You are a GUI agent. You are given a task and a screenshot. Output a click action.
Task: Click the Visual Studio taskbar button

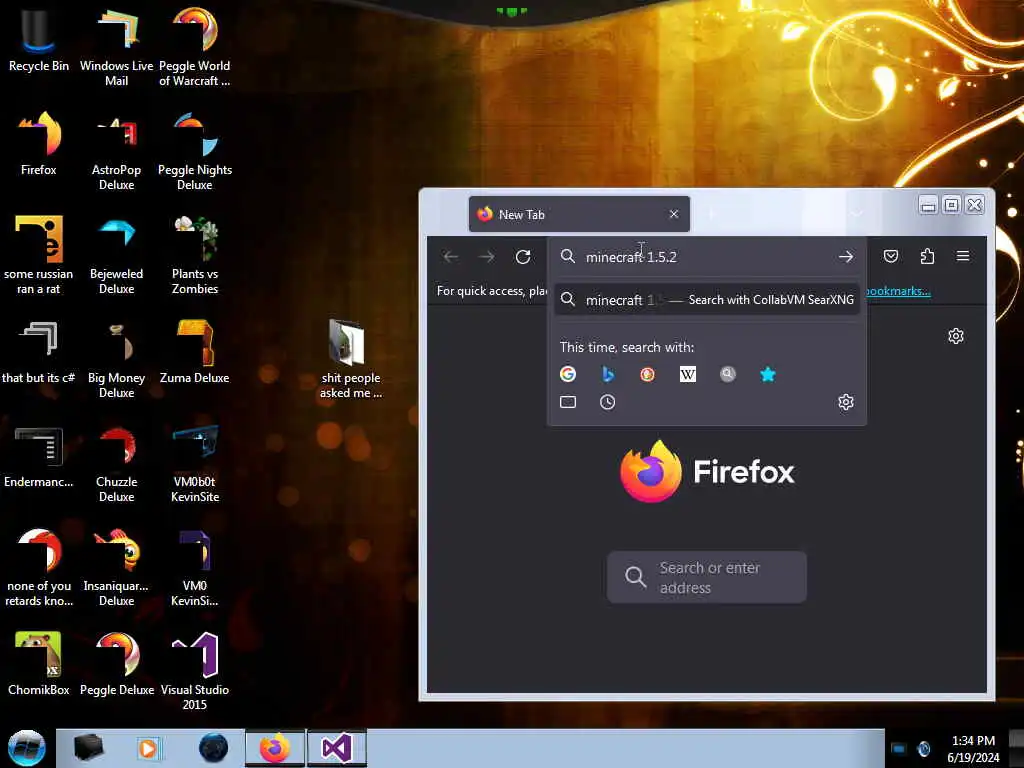pyautogui.click(x=337, y=748)
